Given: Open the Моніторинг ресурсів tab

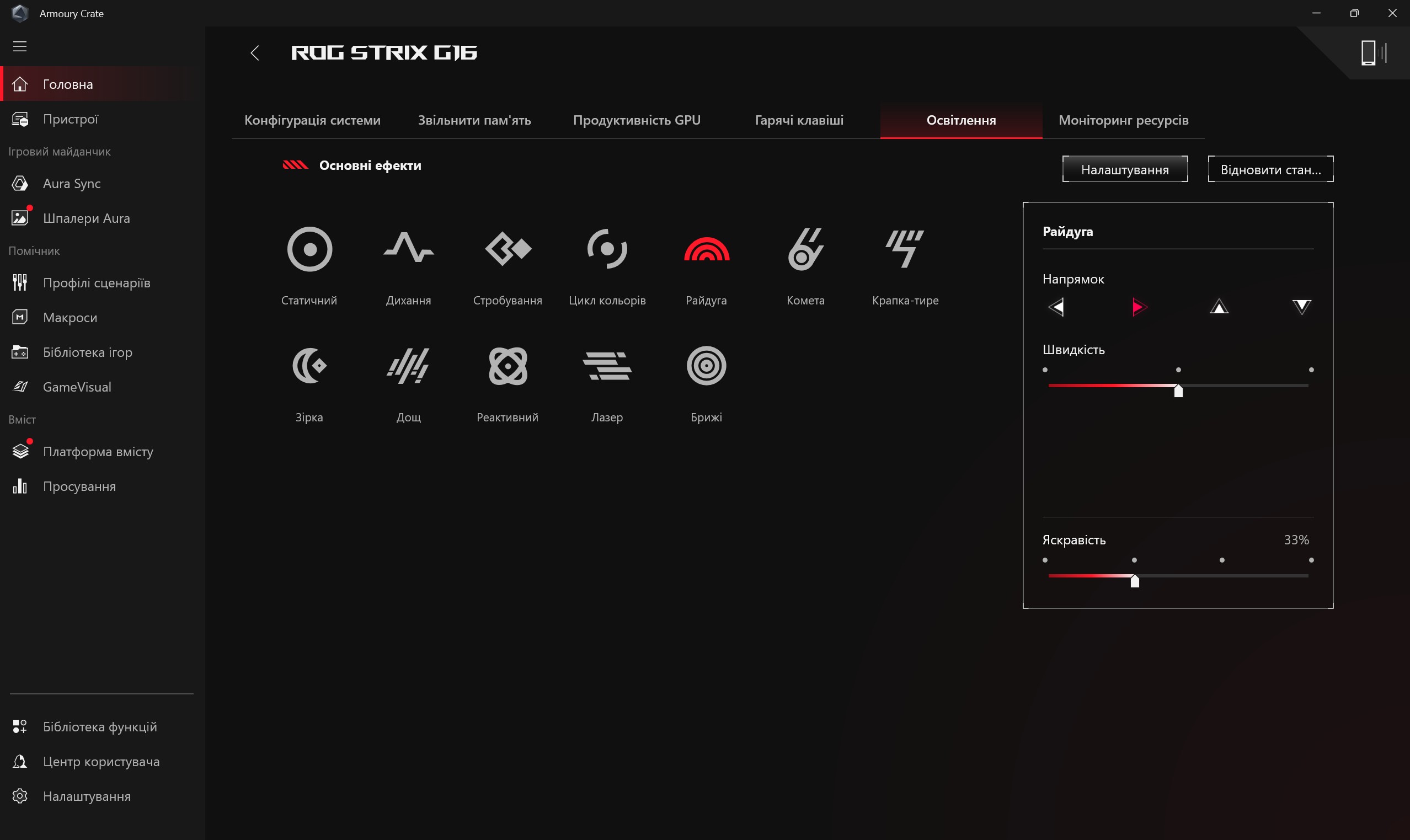Looking at the screenshot, I should tap(1123, 120).
